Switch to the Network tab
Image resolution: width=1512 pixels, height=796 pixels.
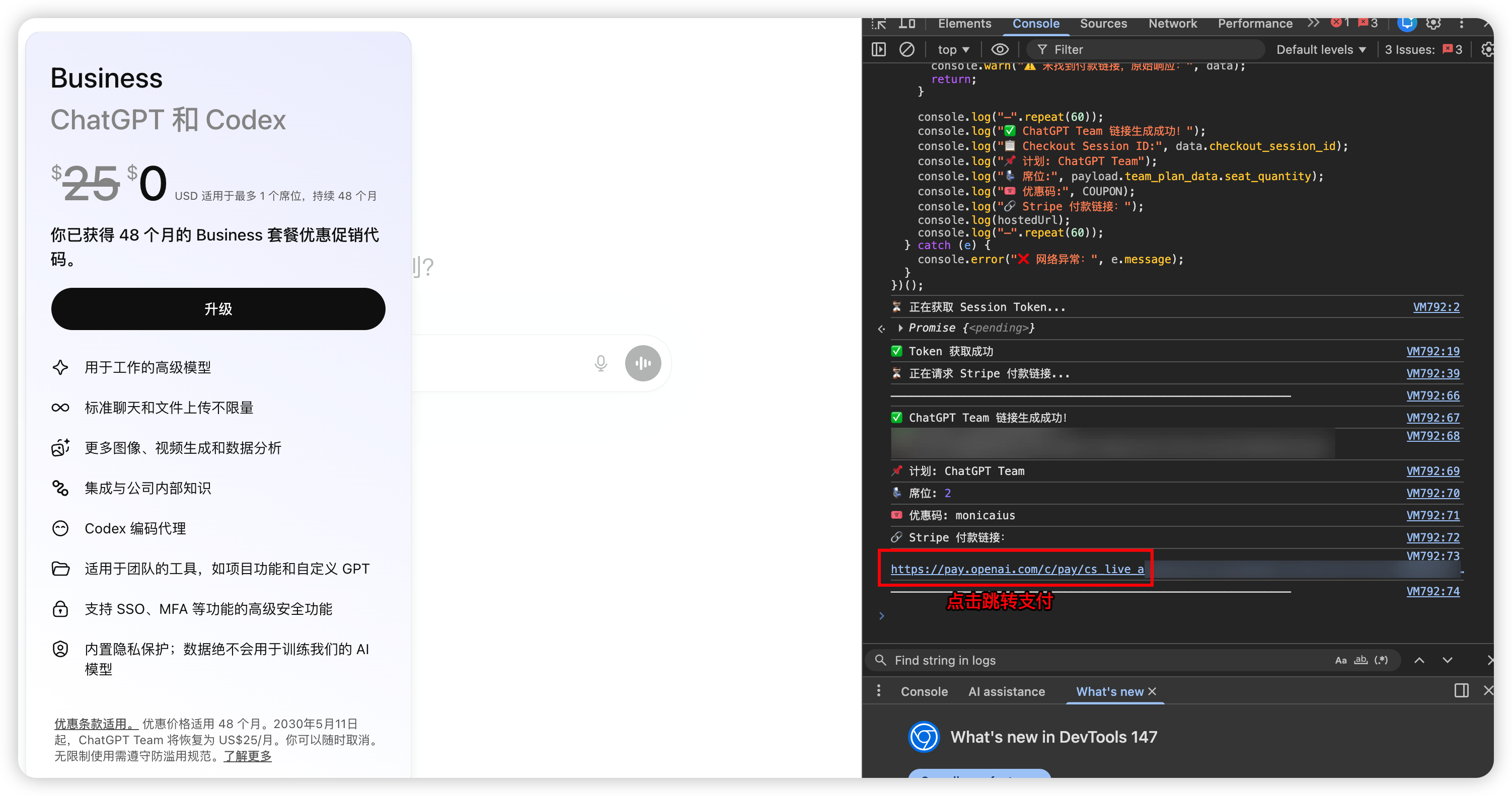tap(1173, 24)
